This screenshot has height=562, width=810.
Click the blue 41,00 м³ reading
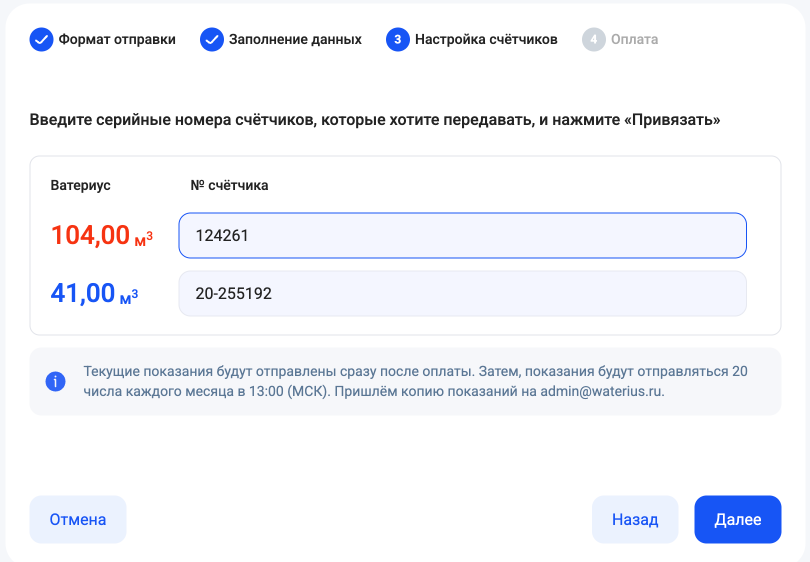(x=94, y=294)
